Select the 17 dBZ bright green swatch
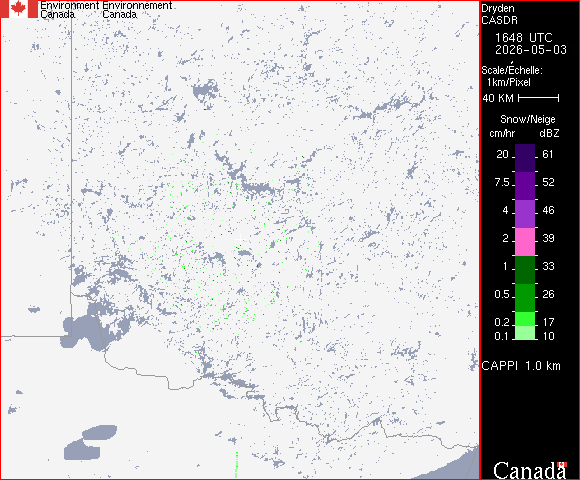Viewport: 580px width, 480px height. click(525, 319)
